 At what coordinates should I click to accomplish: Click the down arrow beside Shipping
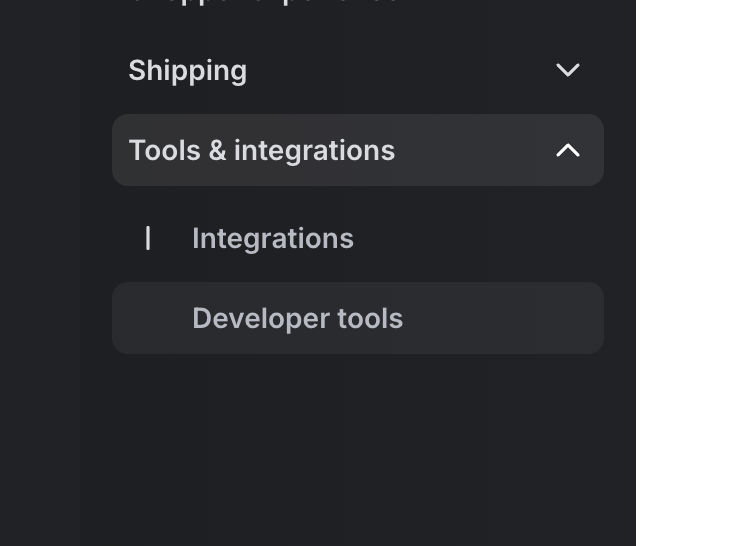click(x=567, y=70)
